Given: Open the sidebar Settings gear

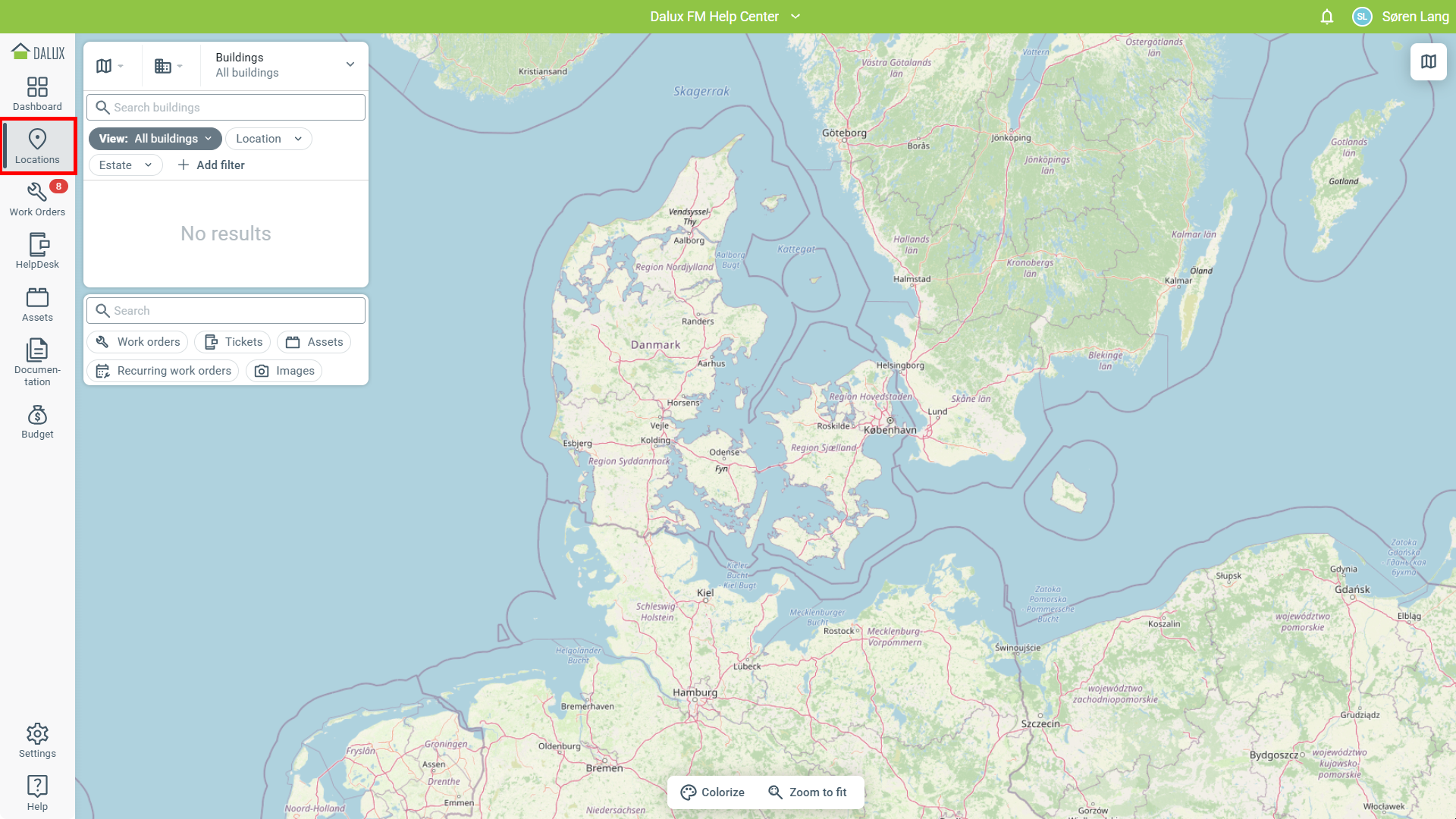Looking at the screenshot, I should [x=37, y=741].
